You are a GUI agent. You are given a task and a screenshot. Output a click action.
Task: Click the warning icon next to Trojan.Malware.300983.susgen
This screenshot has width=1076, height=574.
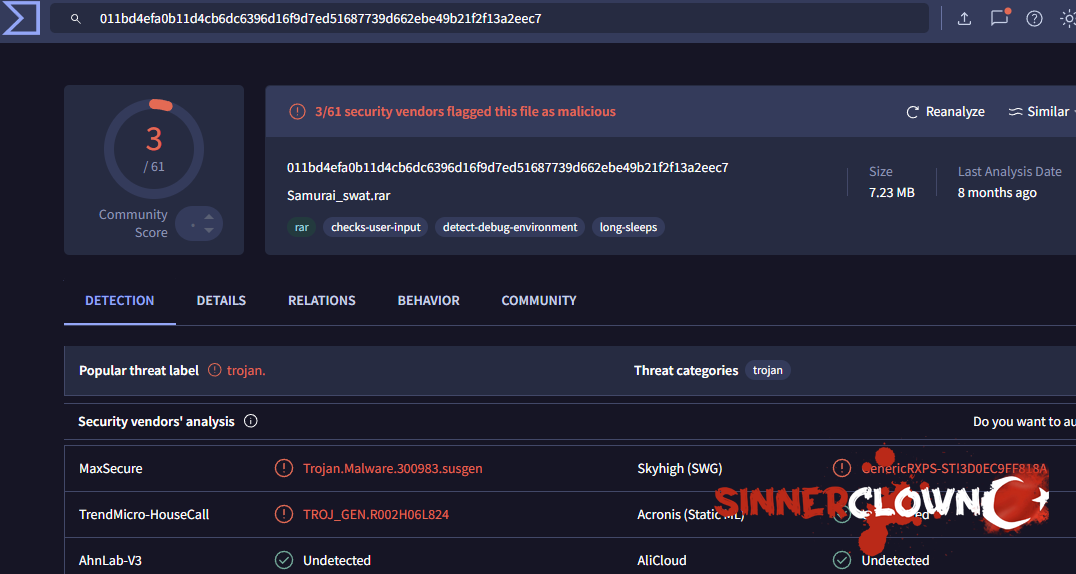click(284, 468)
